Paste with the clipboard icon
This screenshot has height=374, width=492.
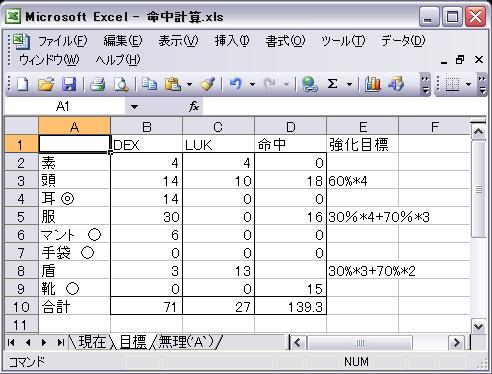coord(173,84)
